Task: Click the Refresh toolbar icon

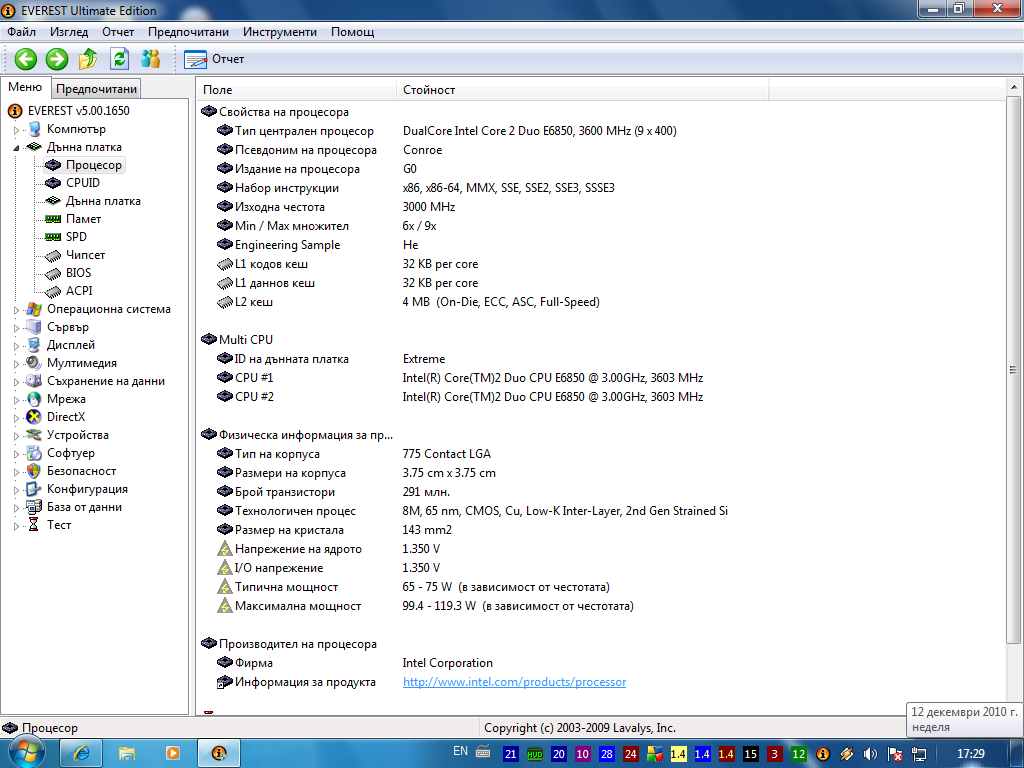Action: [120, 59]
